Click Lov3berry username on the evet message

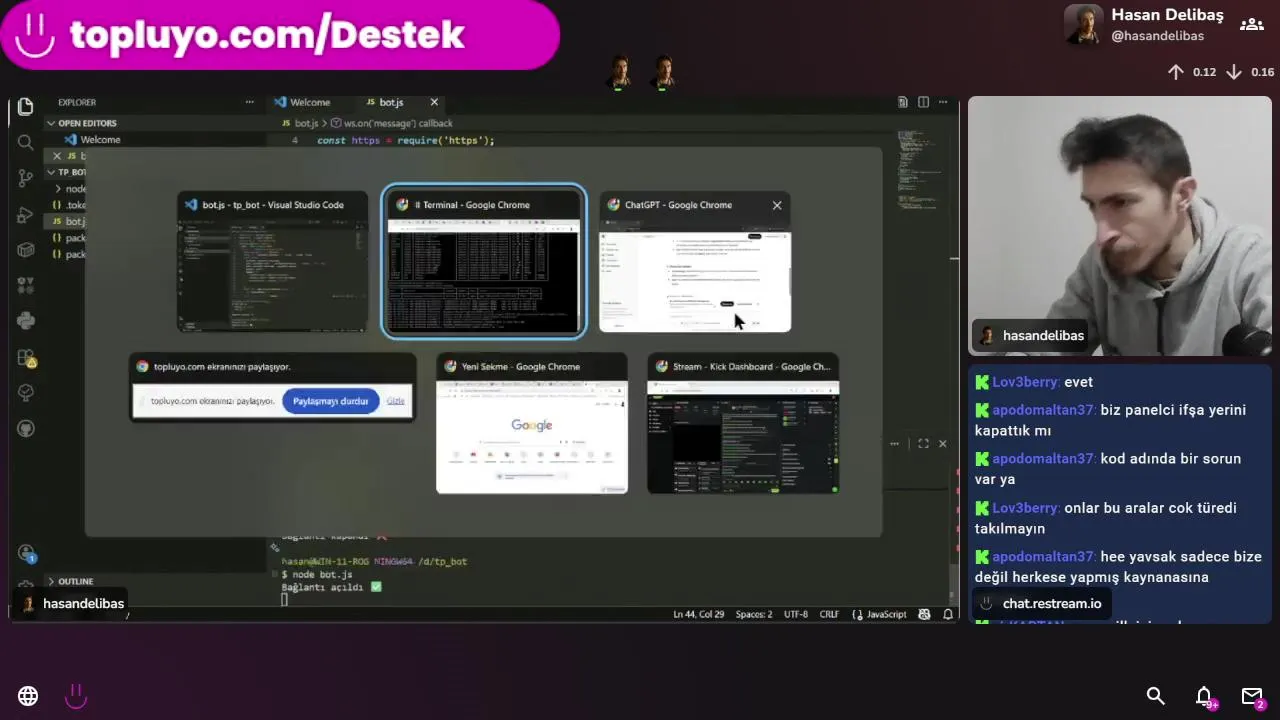point(1026,382)
